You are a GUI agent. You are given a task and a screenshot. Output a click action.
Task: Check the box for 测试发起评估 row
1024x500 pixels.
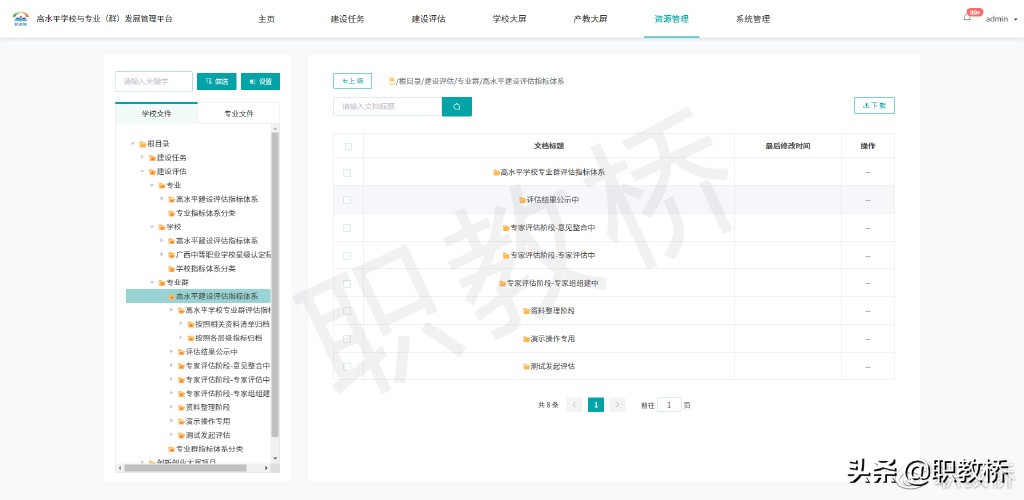[347, 366]
